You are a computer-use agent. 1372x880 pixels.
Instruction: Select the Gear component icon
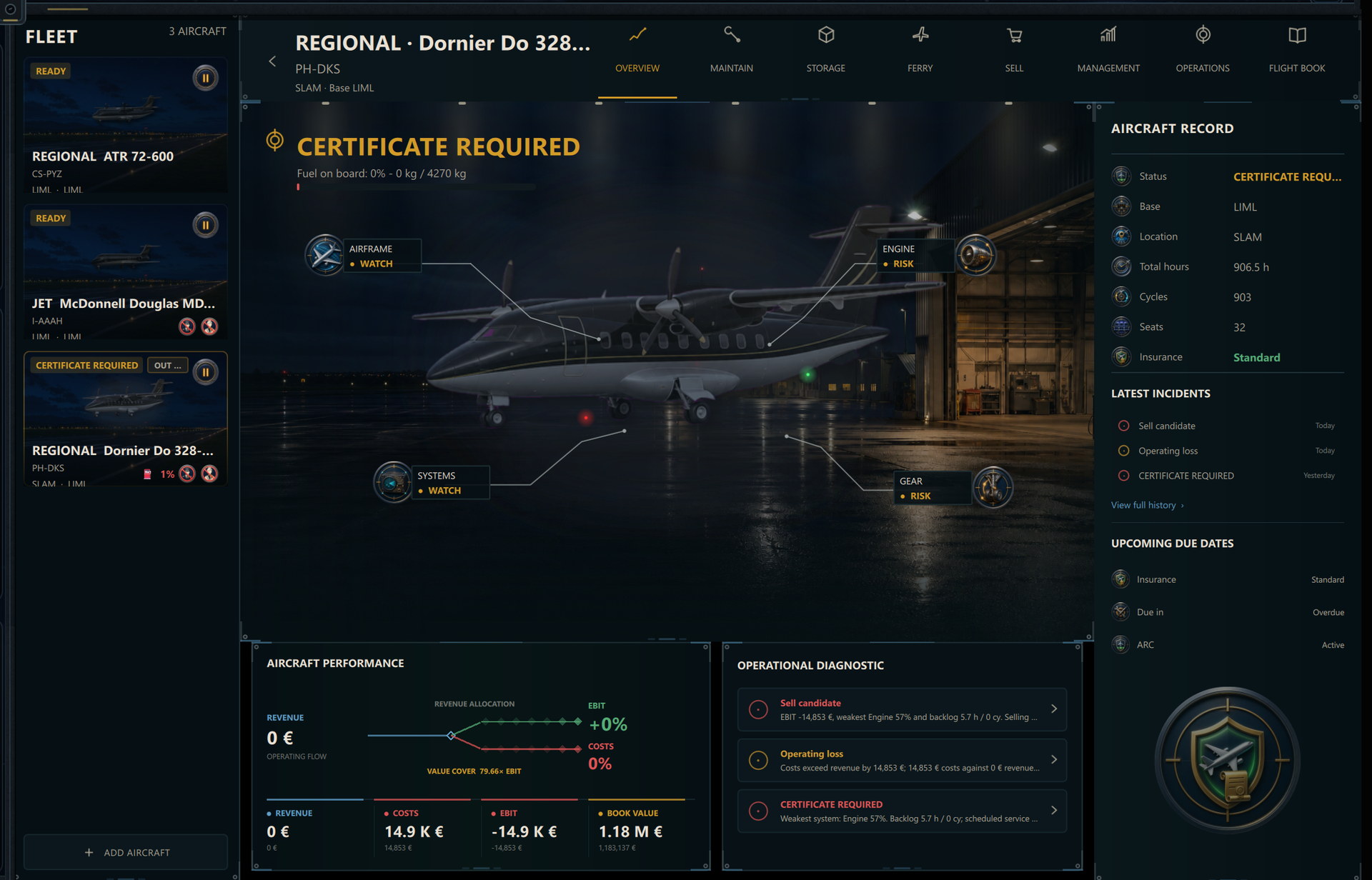pos(993,487)
